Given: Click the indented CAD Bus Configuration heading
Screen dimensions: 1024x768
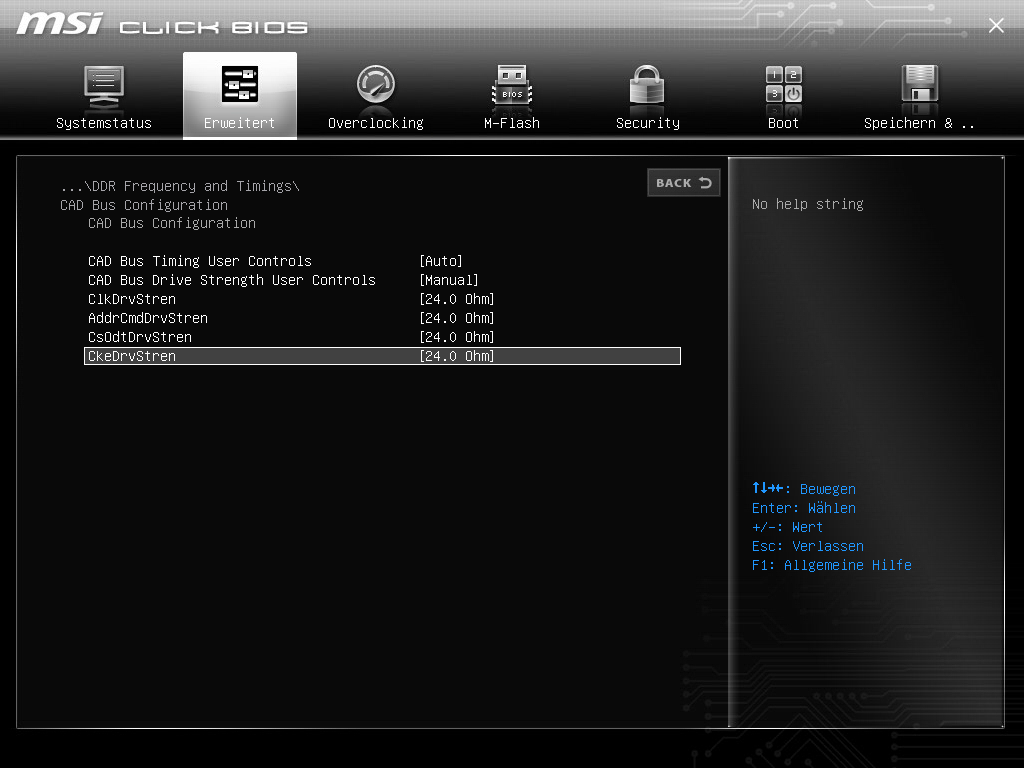Looking at the screenshot, I should coord(172,223).
